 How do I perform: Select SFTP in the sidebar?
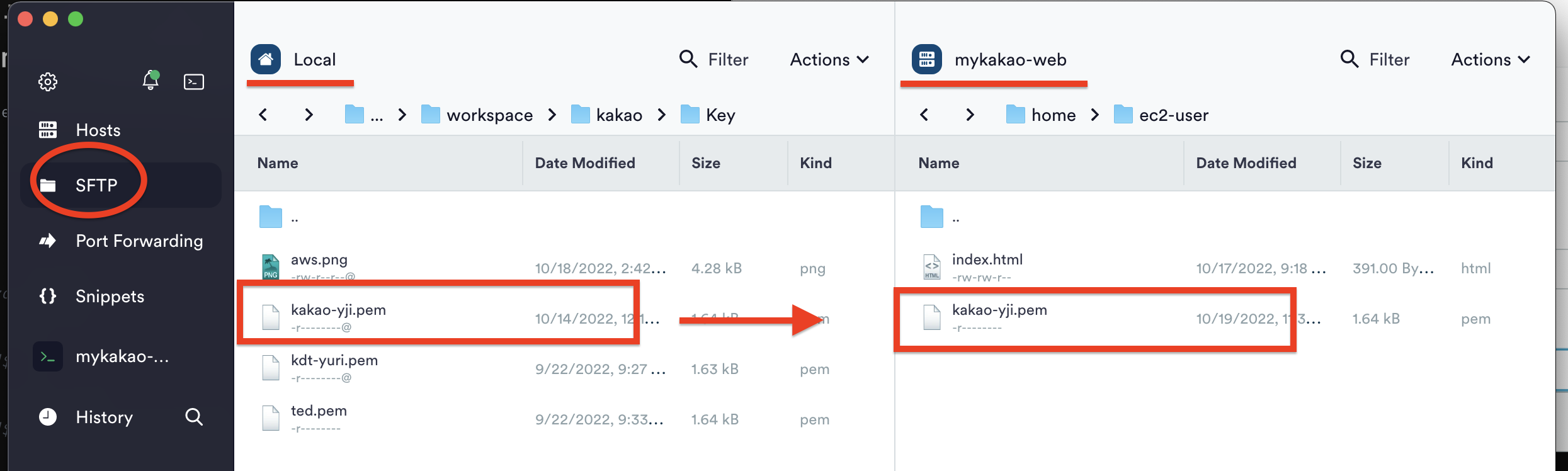click(x=121, y=185)
